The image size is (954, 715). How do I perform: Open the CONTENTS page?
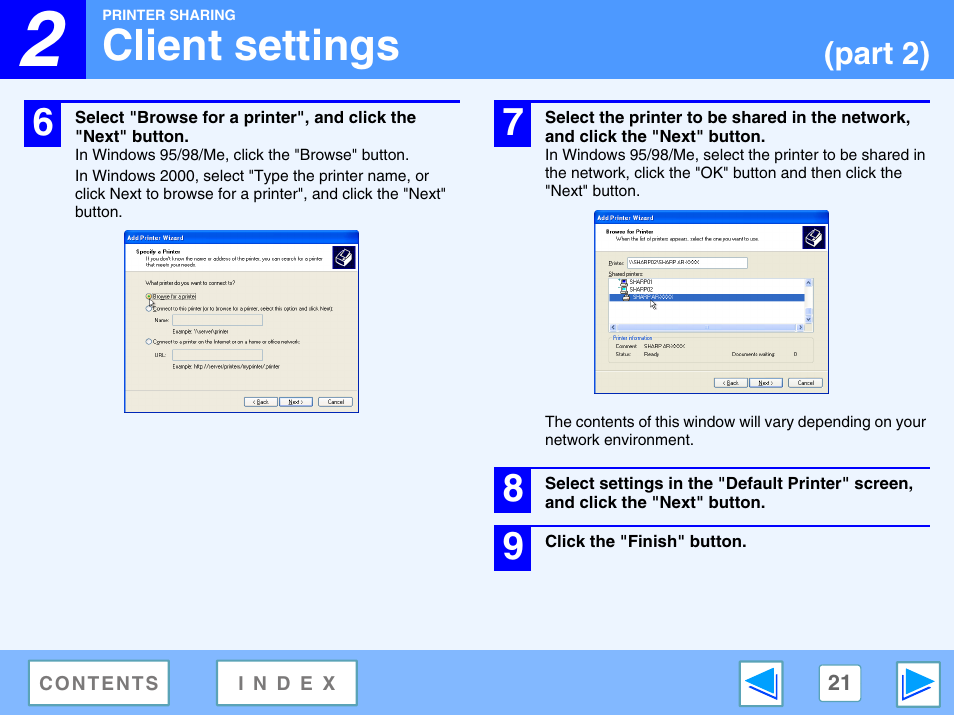click(x=99, y=684)
